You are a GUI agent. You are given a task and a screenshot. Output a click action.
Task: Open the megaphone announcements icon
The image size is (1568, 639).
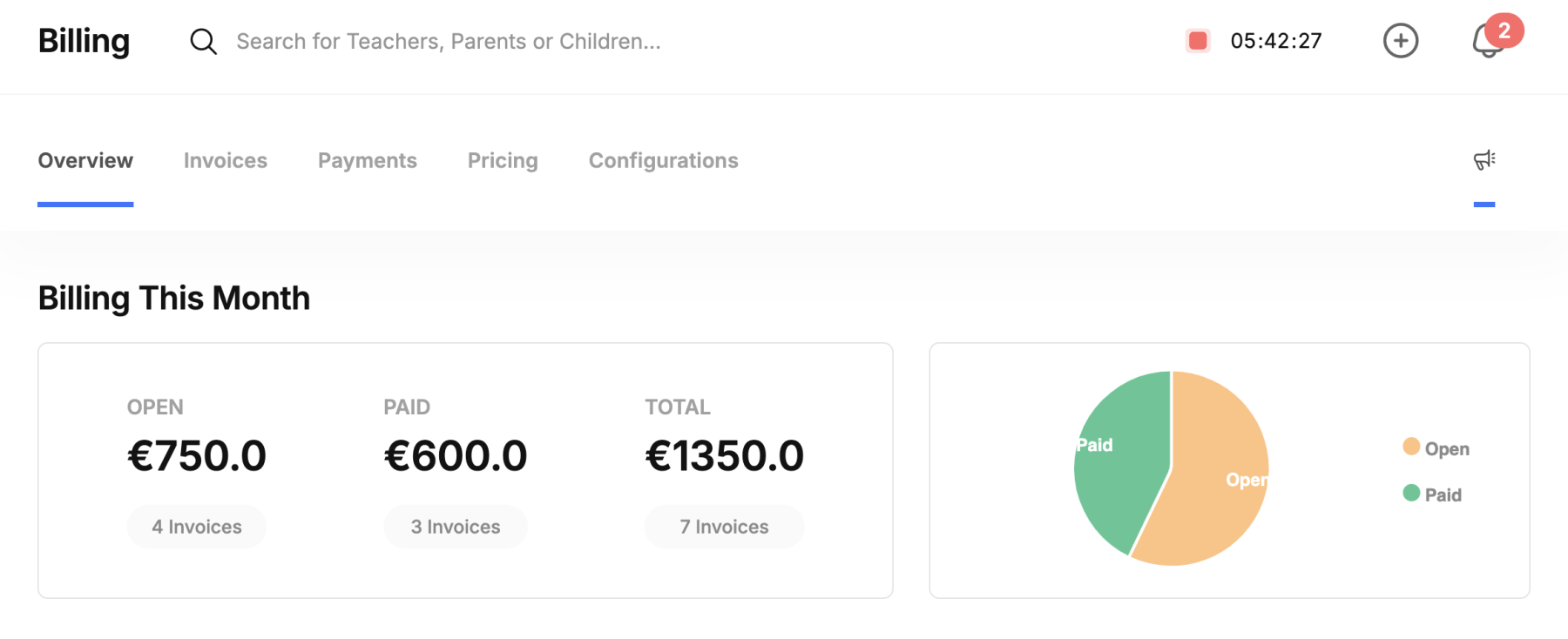[x=1484, y=160]
